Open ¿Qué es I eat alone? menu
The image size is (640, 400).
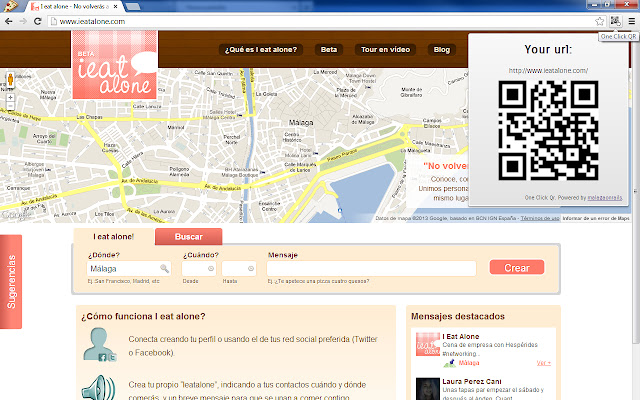[261, 49]
